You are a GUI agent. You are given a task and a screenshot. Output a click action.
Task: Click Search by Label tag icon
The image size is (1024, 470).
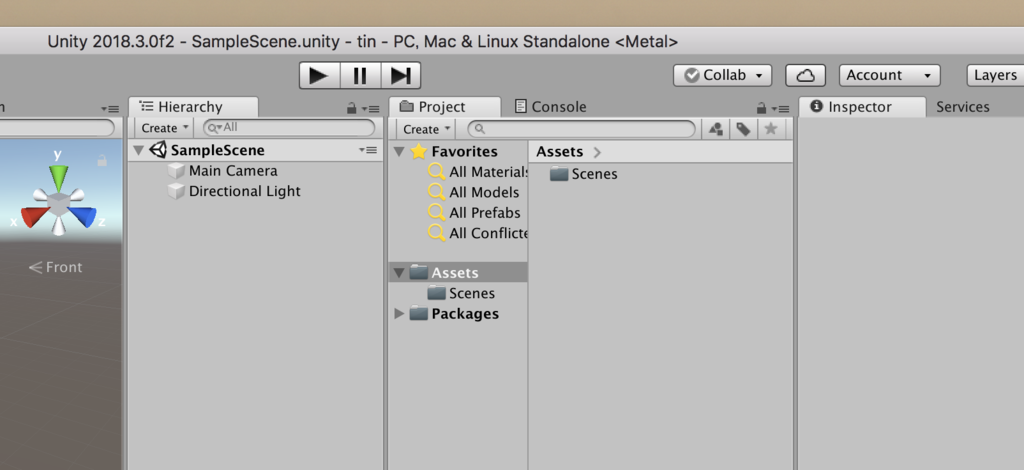coord(743,129)
